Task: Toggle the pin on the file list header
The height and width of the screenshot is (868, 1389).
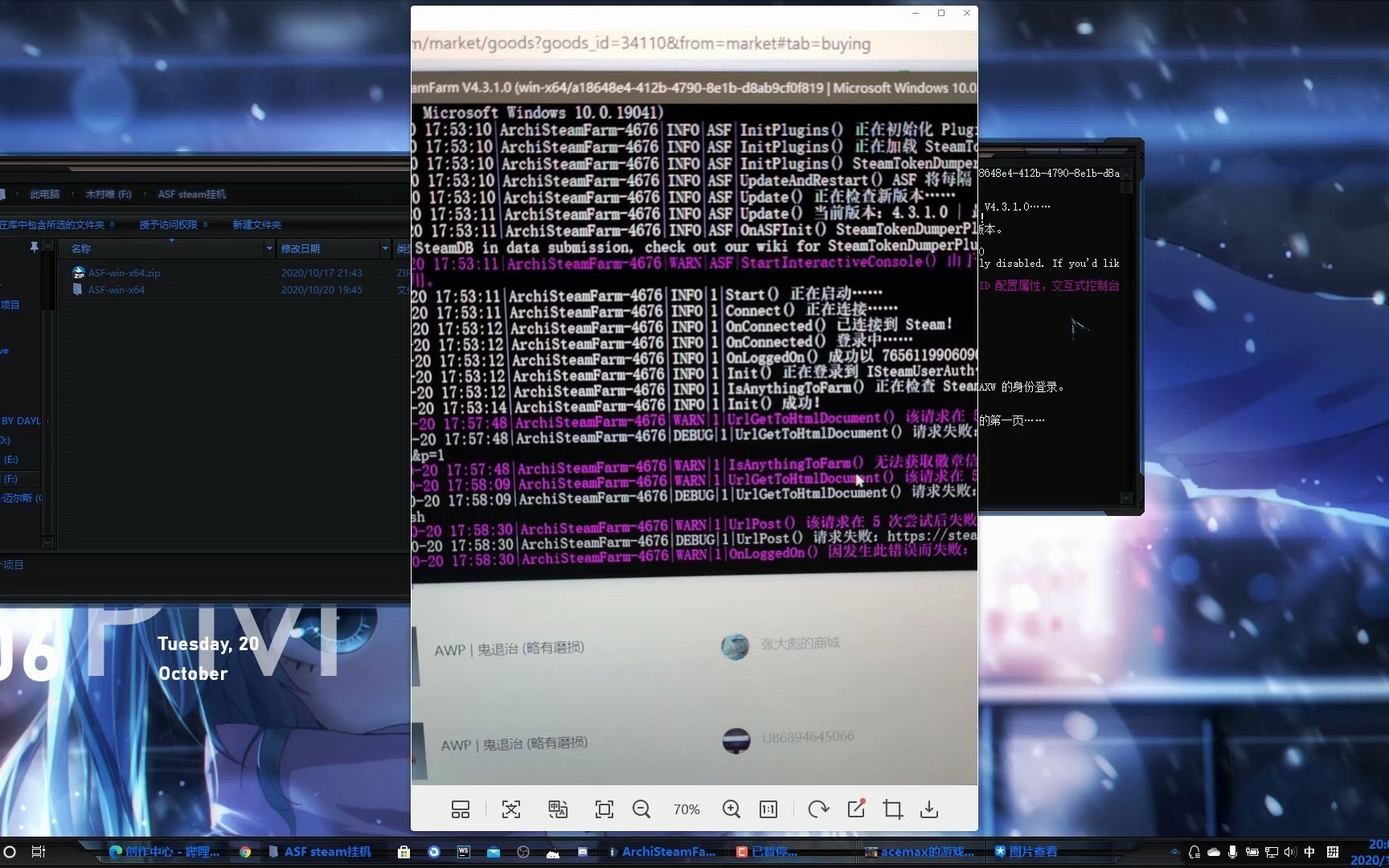Action: [35, 247]
